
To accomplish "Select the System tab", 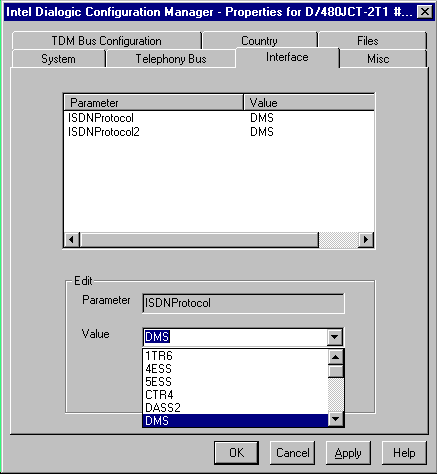I will click(x=58, y=59).
